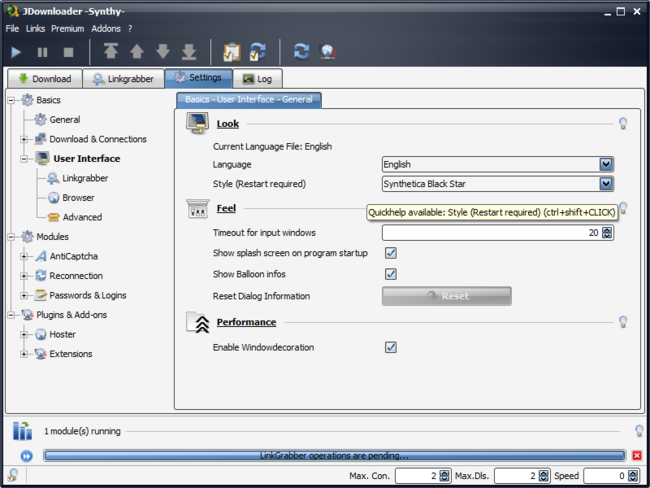This screenshot has width=650, height=488.
Task: Click the globe update icon in toolbar
Action: 327,51
